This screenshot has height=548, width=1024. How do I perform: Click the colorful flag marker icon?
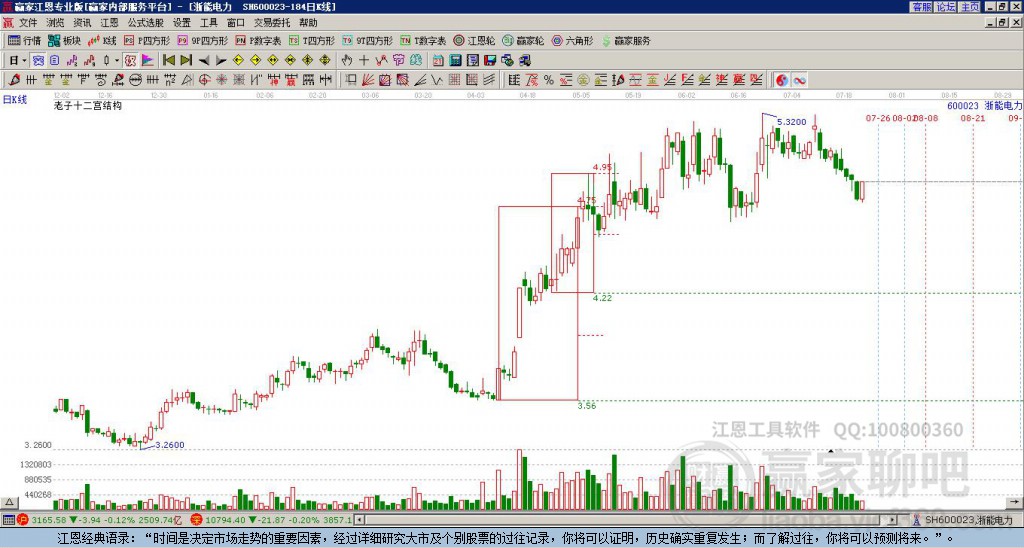[x=148, y=61]
